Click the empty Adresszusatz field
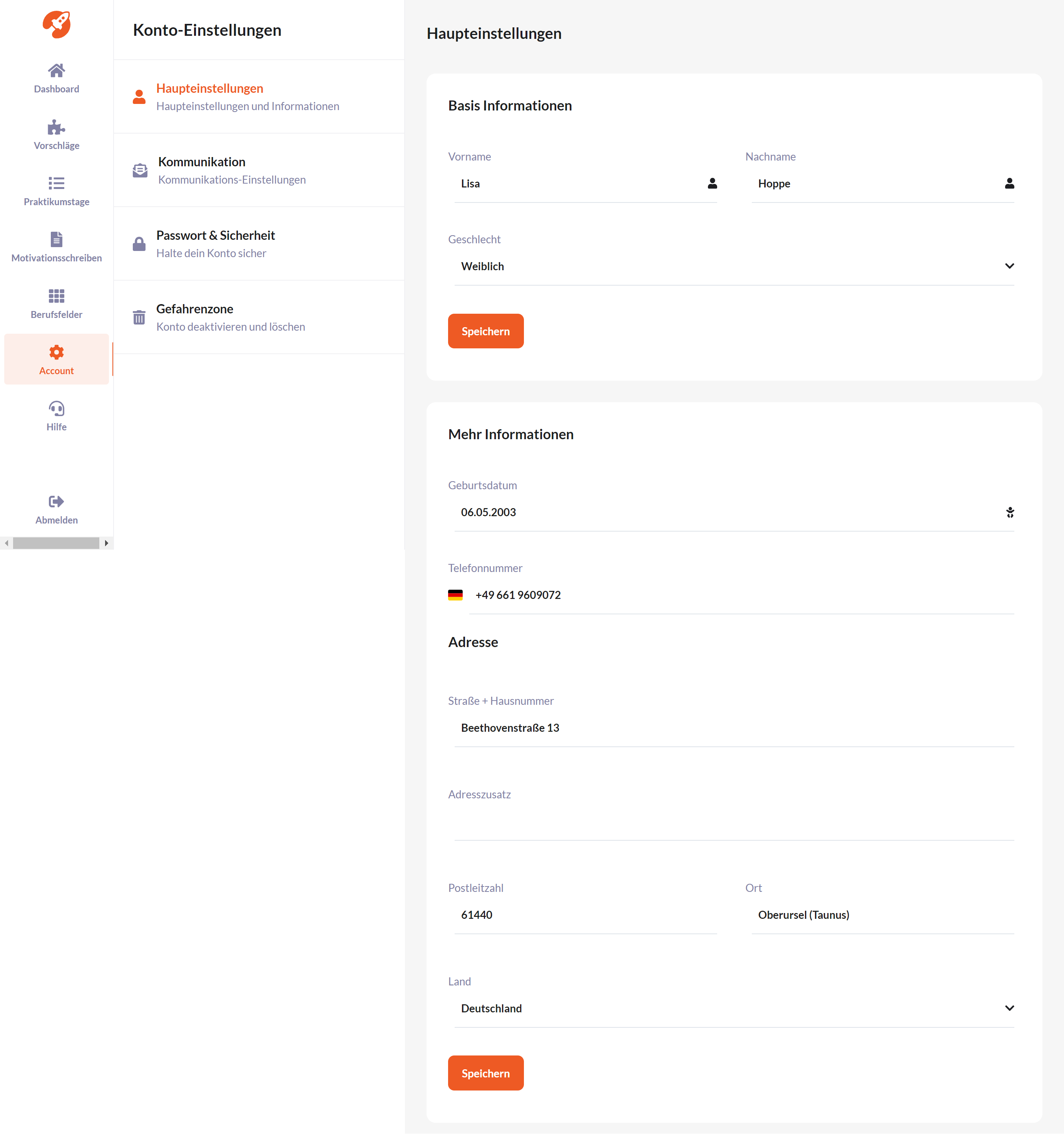1064x1134 pixels. click(734, 822)
